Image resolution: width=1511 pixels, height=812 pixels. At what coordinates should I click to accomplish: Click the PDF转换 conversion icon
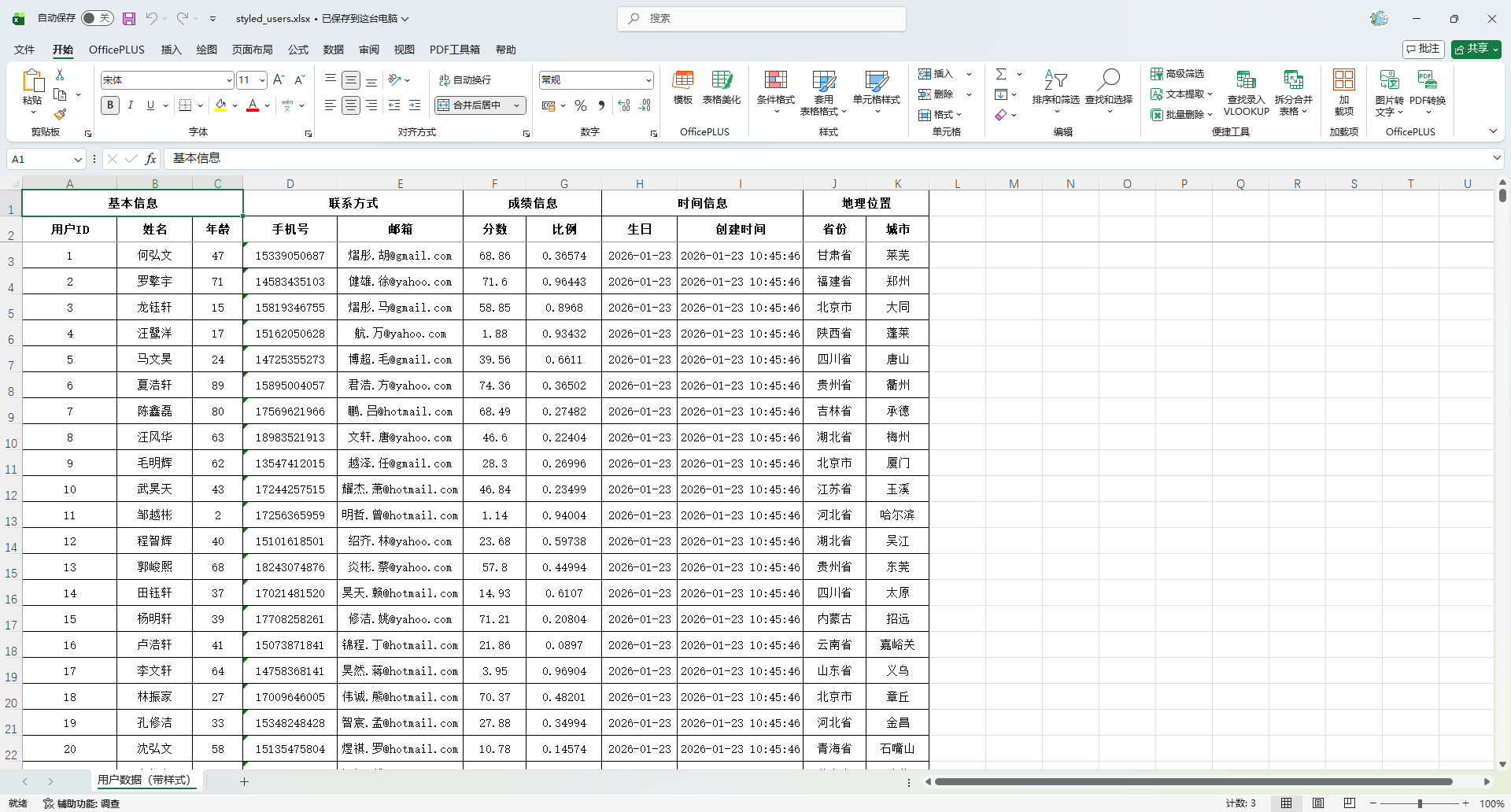tap(1427, 80)
